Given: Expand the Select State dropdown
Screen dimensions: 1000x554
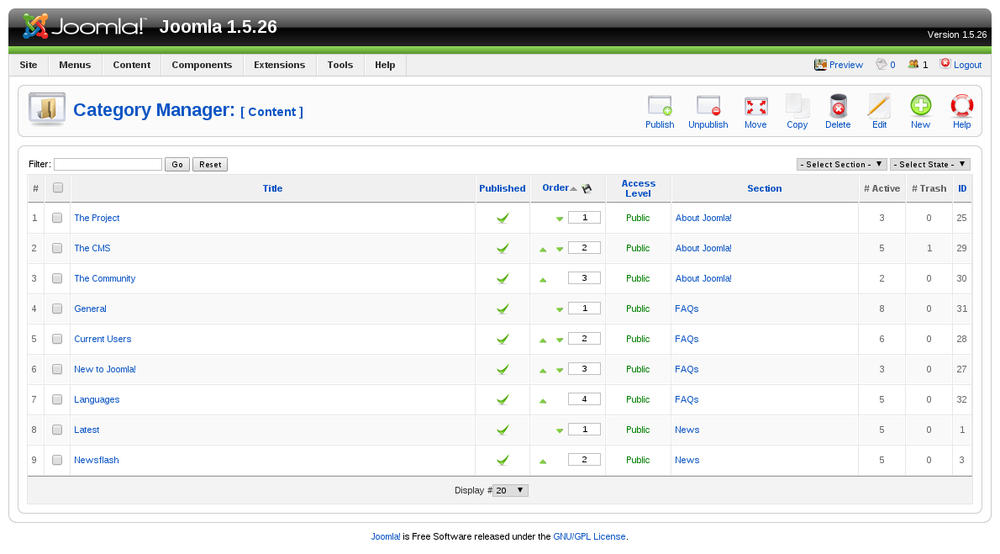Looking at the screenshot, I should [929, 164].
